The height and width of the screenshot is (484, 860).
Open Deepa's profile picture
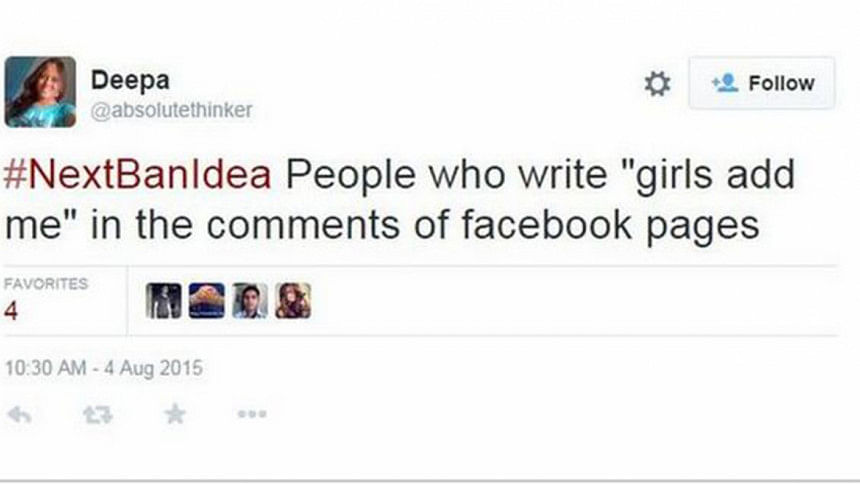40,91
